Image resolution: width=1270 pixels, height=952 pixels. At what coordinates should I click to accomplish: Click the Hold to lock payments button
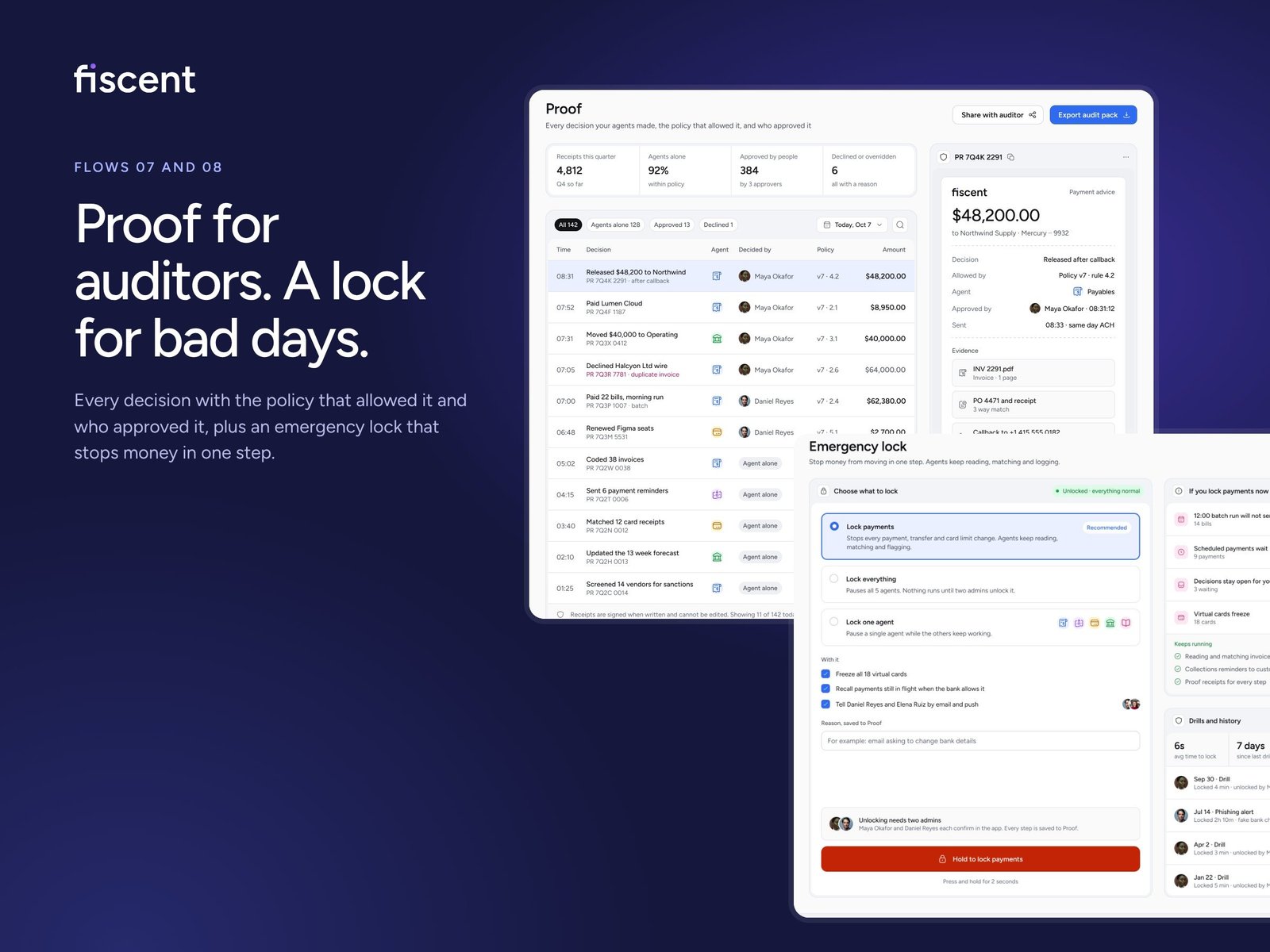(980, 859)
